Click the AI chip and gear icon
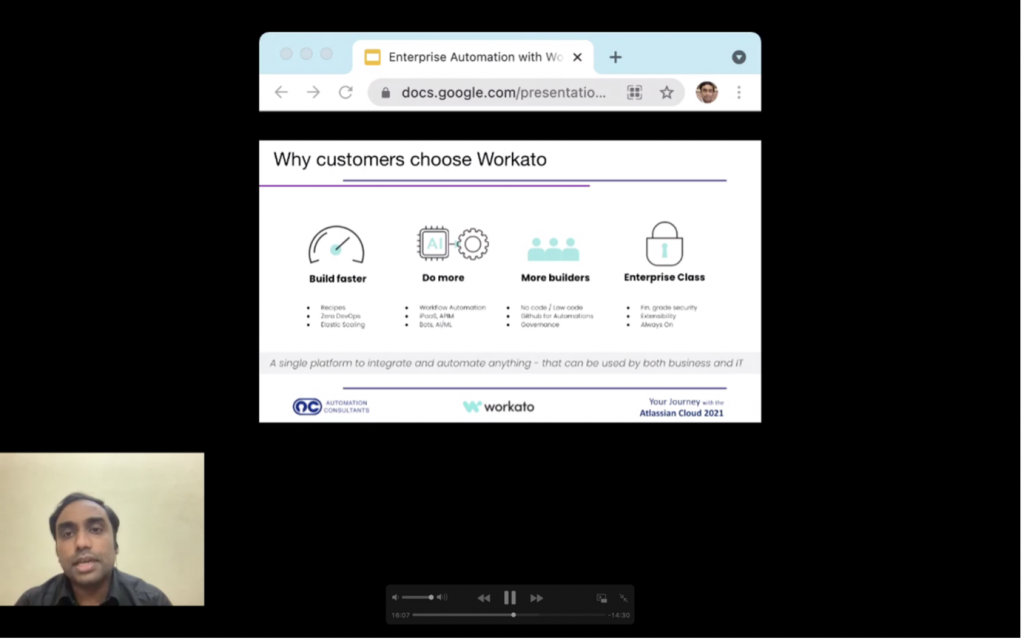Viewport: 1024px width, 641px height. (453, 243)
